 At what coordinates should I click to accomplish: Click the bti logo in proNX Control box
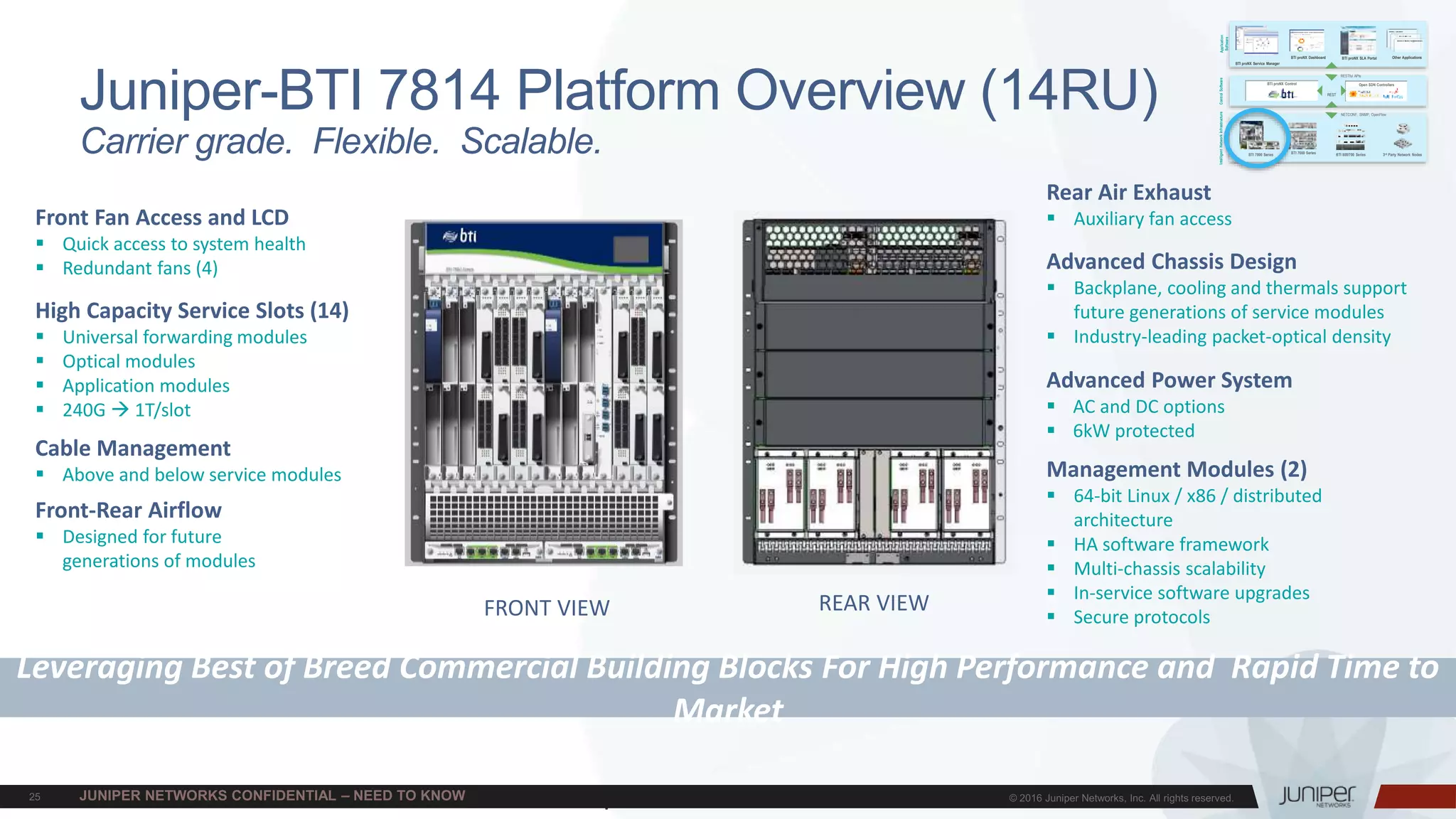(x=1282, y=93)
